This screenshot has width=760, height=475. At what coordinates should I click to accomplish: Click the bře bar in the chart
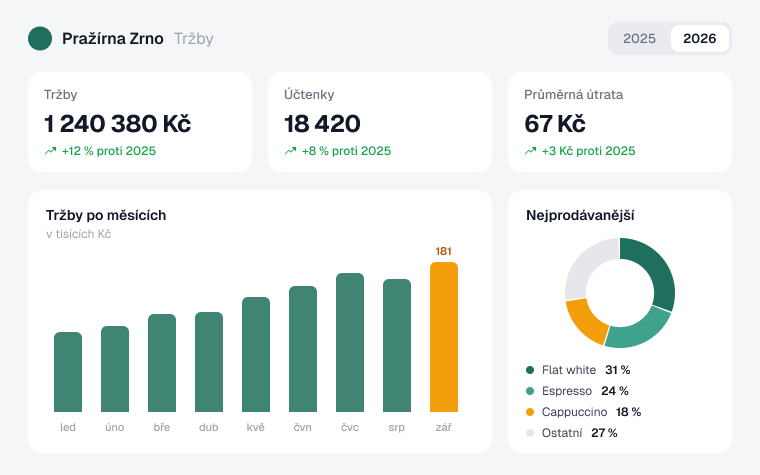[x=162, y=363]
